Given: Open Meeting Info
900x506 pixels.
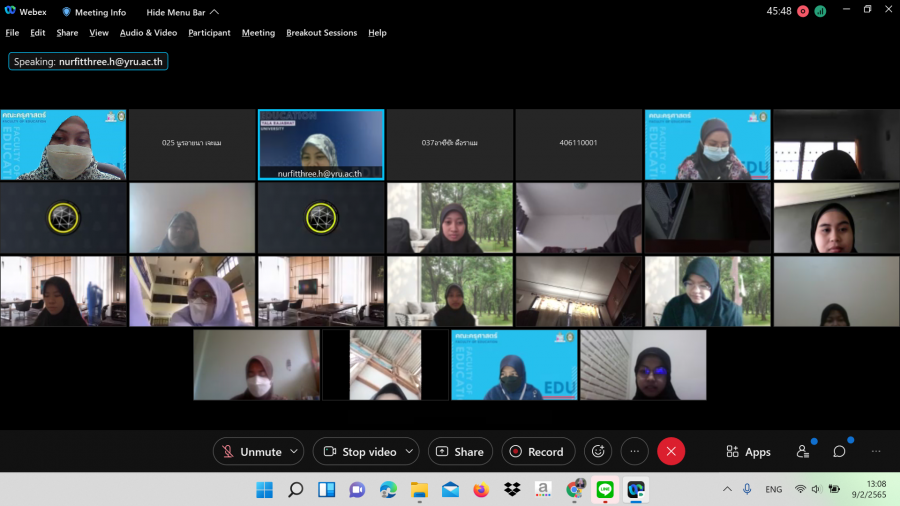Looking at the screenshot, I should click(95, 12).
